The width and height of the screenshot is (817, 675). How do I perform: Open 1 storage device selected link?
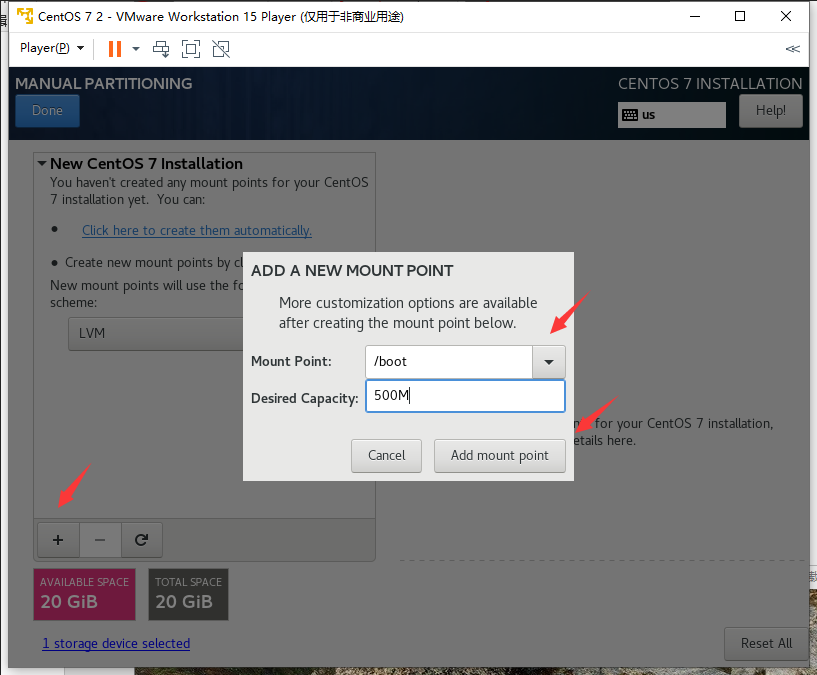coord(116,644)
